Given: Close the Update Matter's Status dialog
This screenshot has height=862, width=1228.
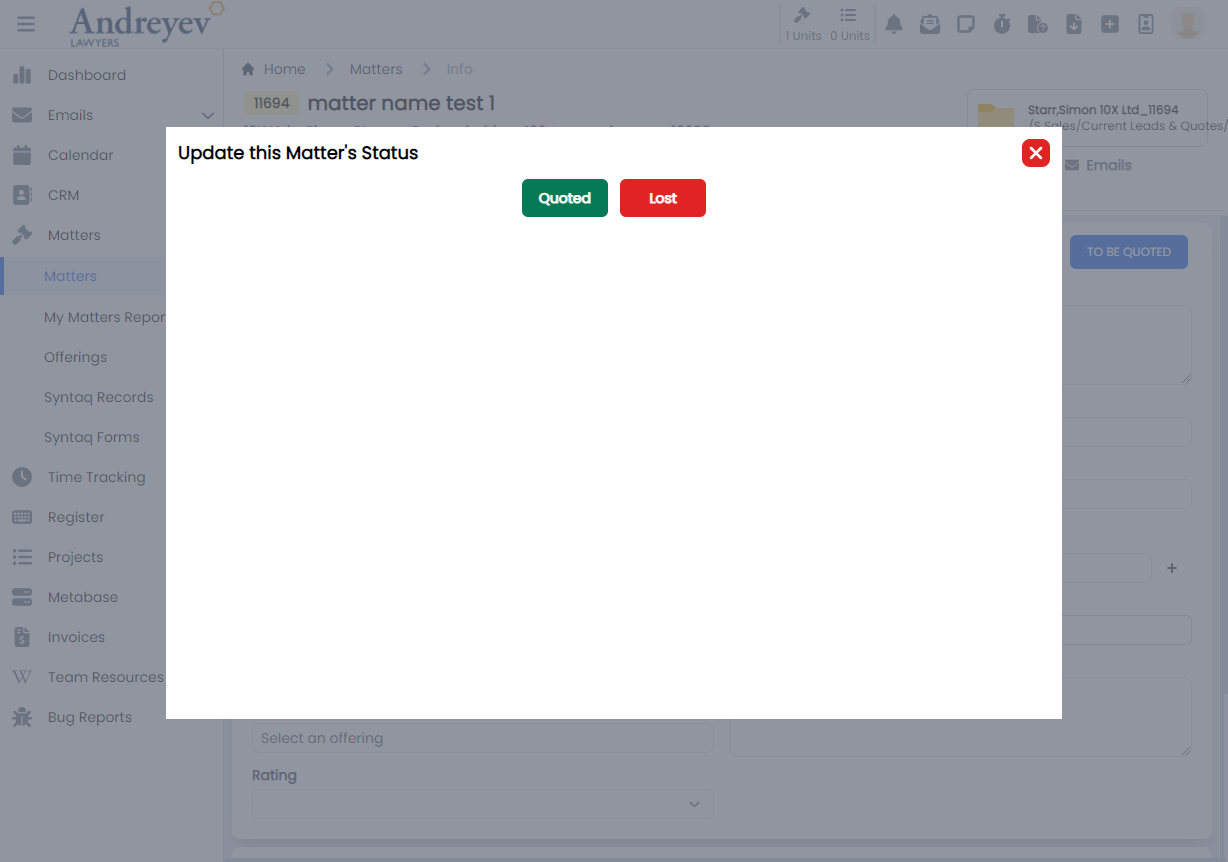Looking at the screenshot, I should click(x=1035, y=153).
